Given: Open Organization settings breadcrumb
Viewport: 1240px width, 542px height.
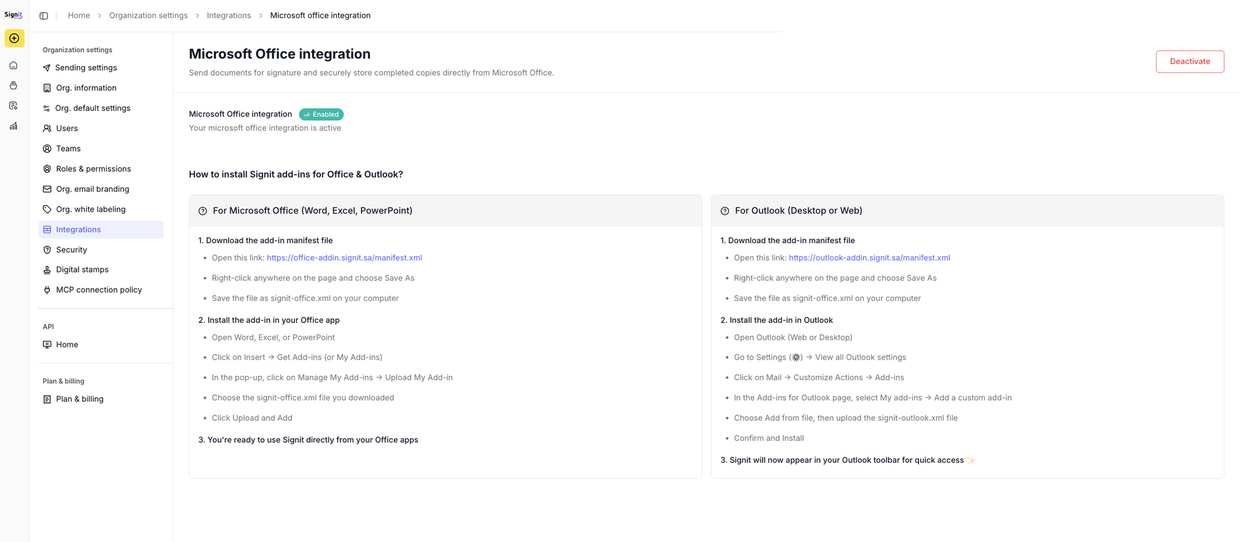Looking at the screenshot, I should (148, 16).
